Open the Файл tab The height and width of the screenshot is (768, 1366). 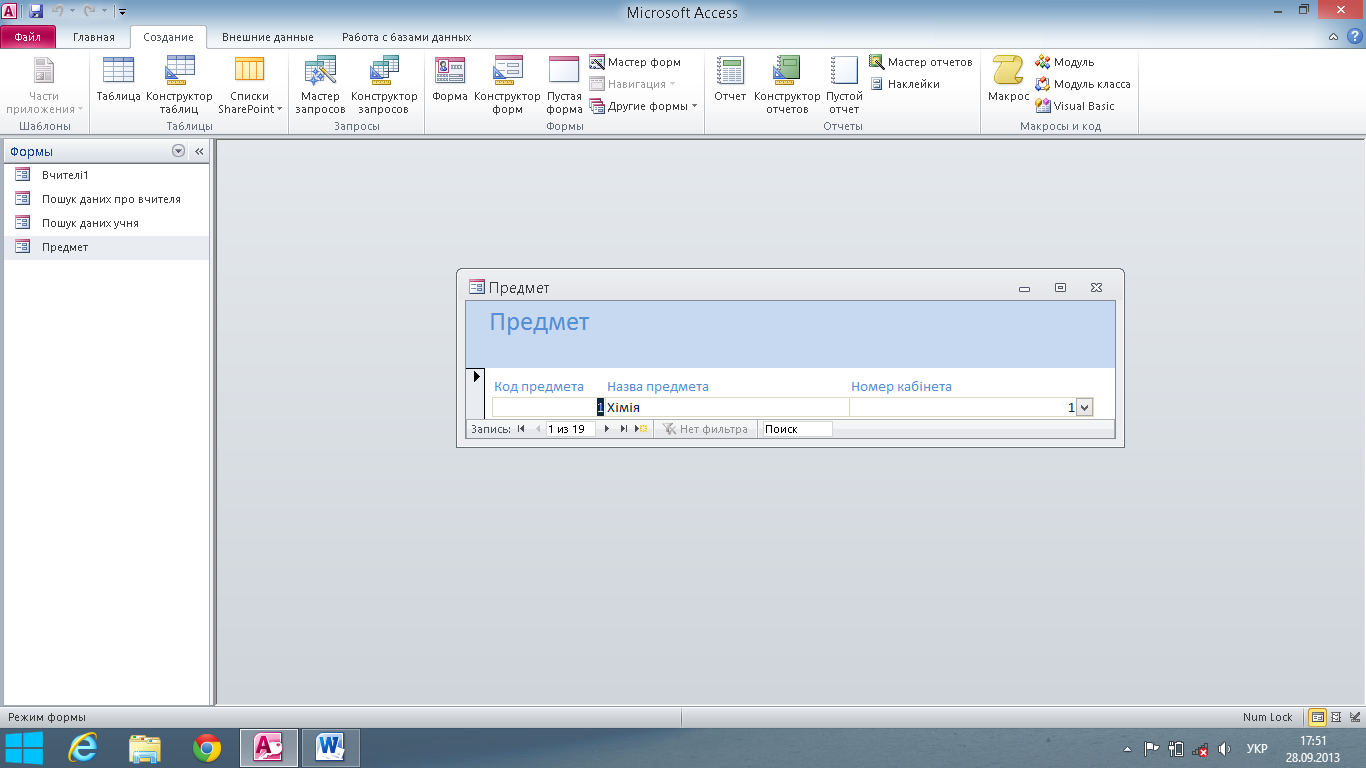pyautogui.click(x=28, y=37)
